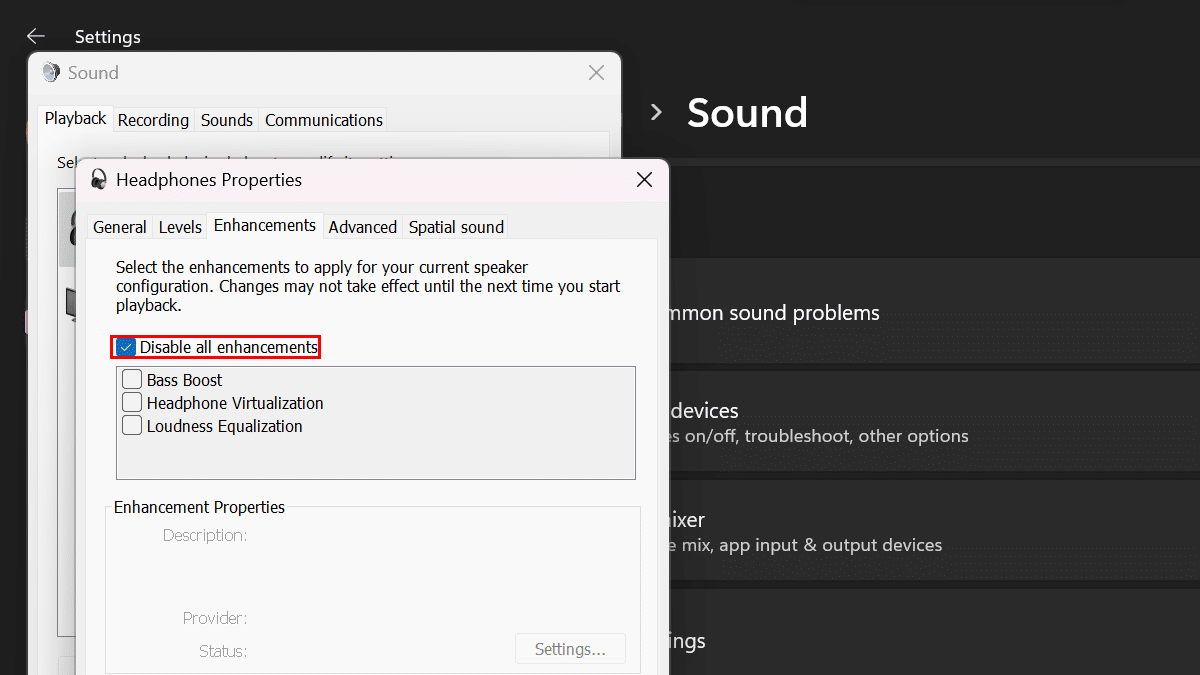
Task: Switch to the General tab
Action: click(119, 227)
